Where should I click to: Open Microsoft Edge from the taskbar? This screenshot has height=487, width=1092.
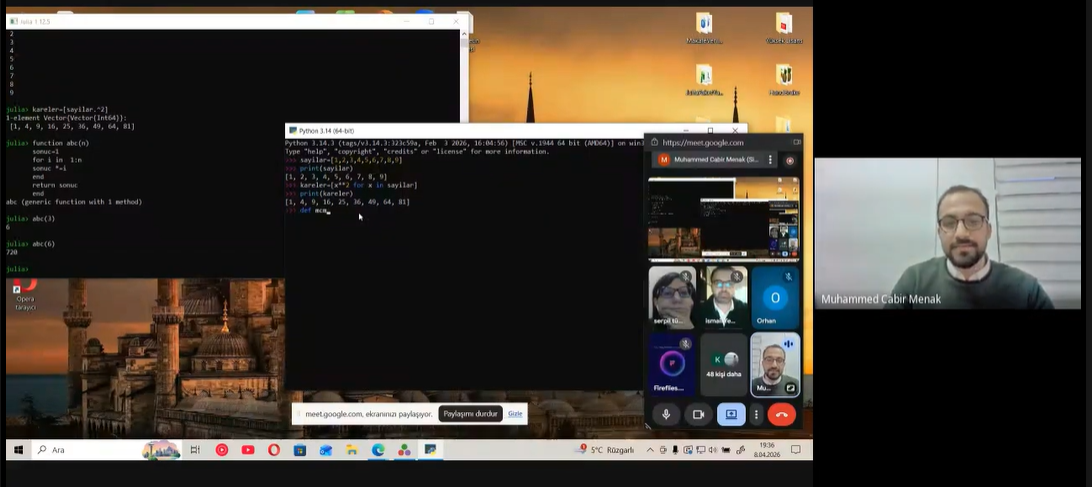(x=378, y=450)
